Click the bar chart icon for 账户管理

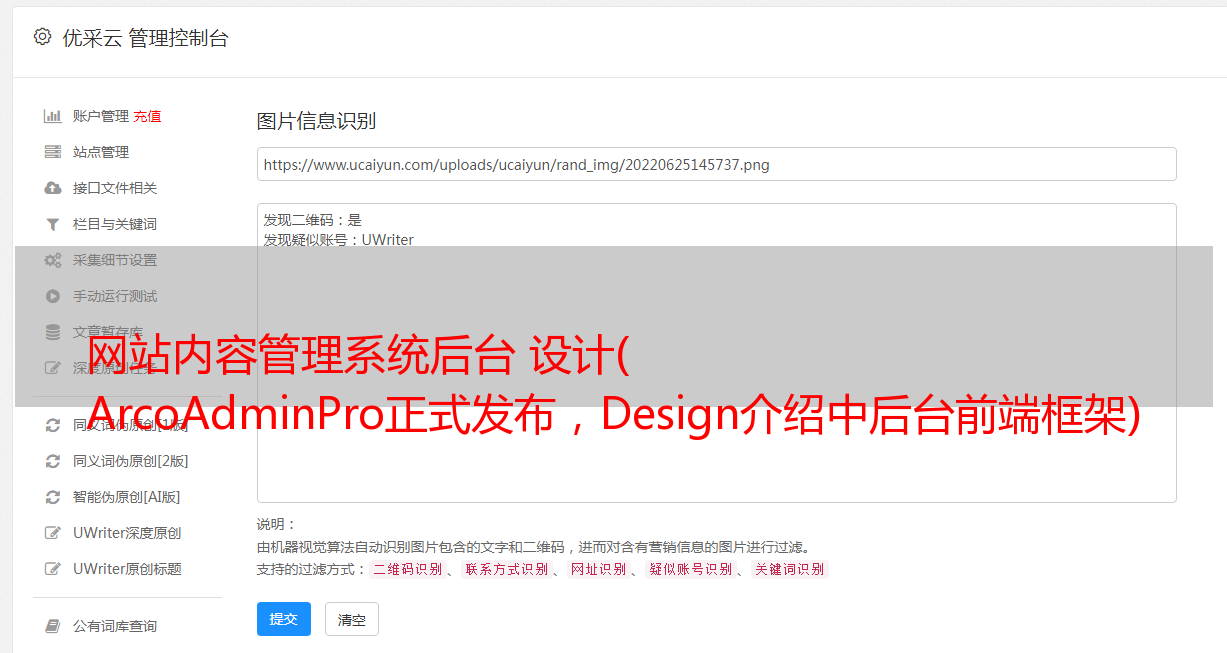click(x=53, y=116)
